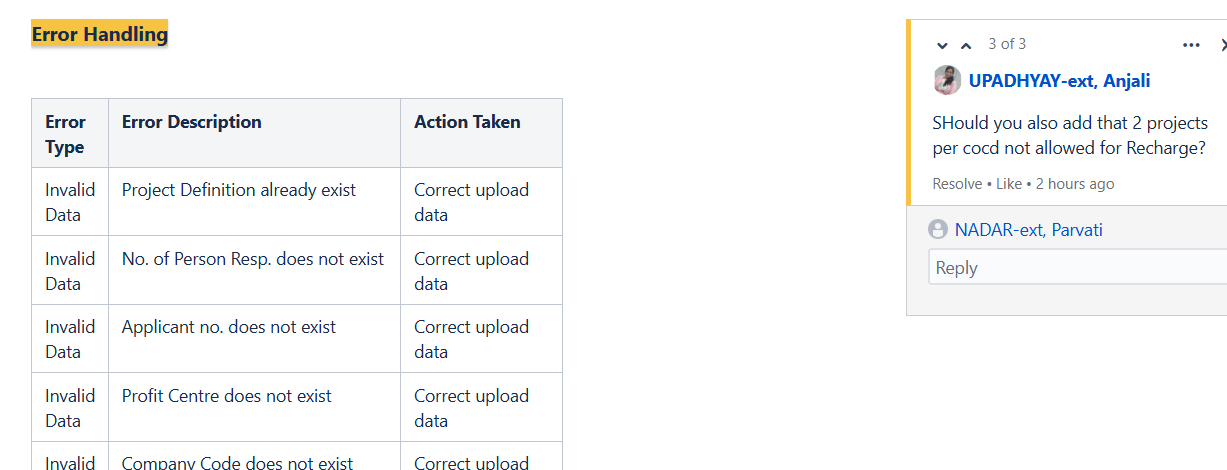1227x470 pixels.
Task: Click the 'Project Definition already exist' cell
Action: point(239,190)
